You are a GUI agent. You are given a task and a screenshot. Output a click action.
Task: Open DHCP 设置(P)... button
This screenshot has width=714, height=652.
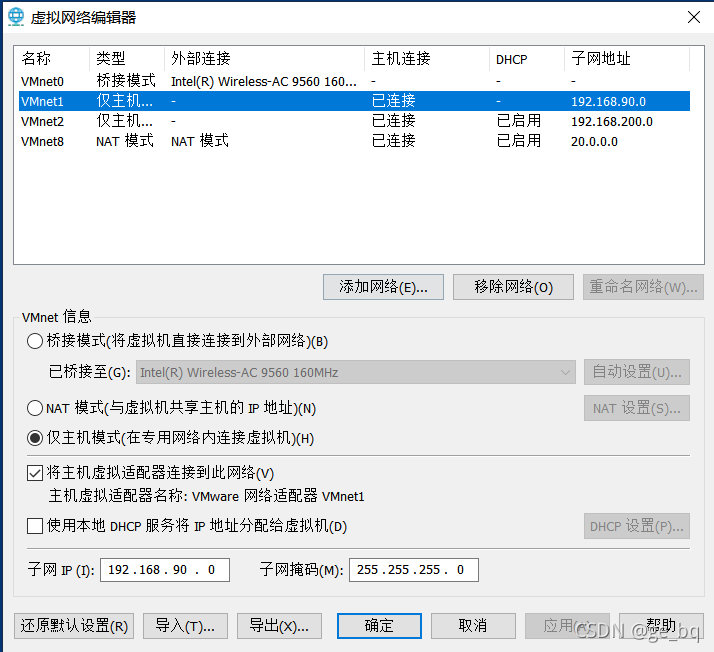tap(637, 526)
